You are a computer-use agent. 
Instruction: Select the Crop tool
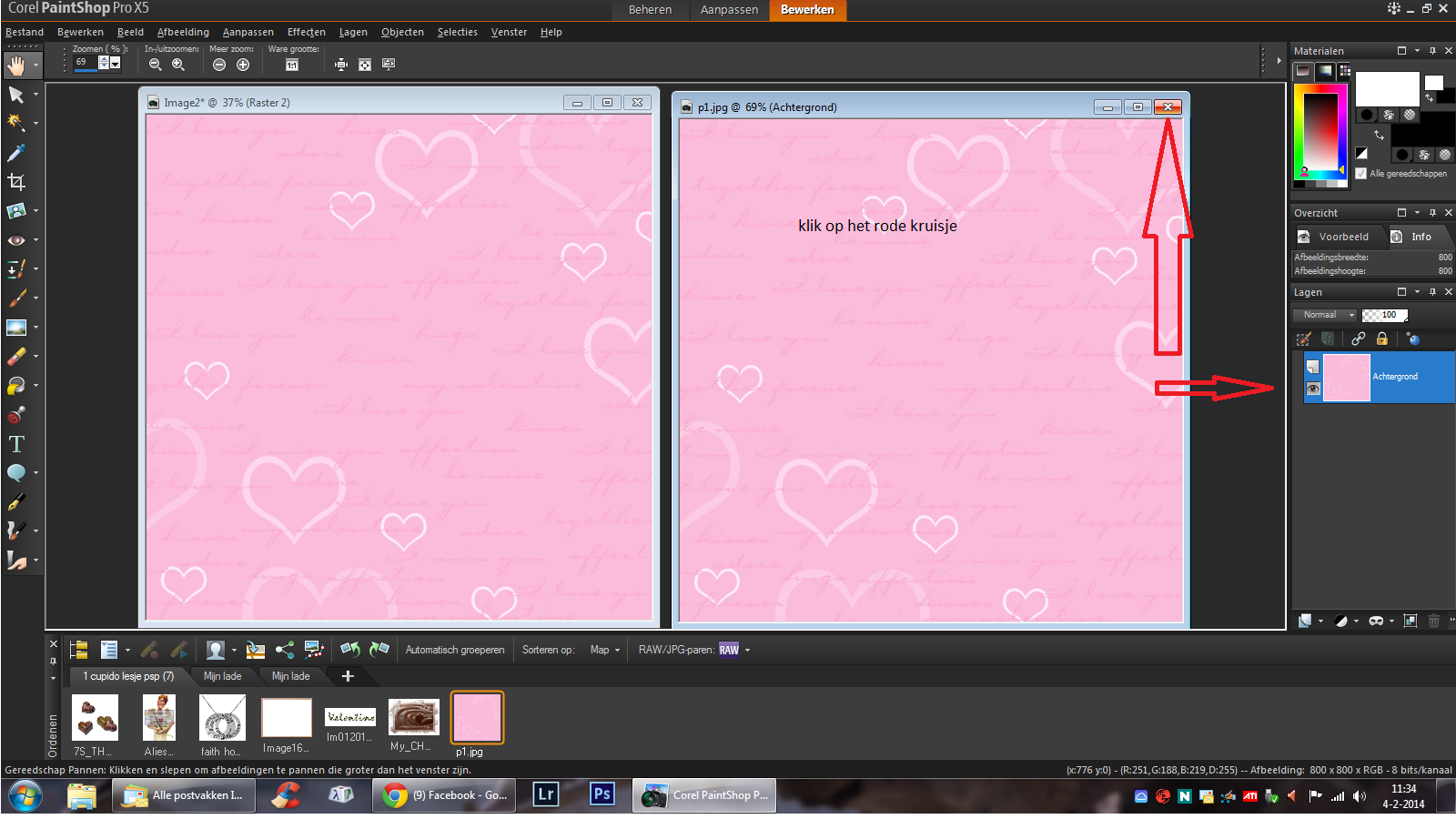coord(16,182)
